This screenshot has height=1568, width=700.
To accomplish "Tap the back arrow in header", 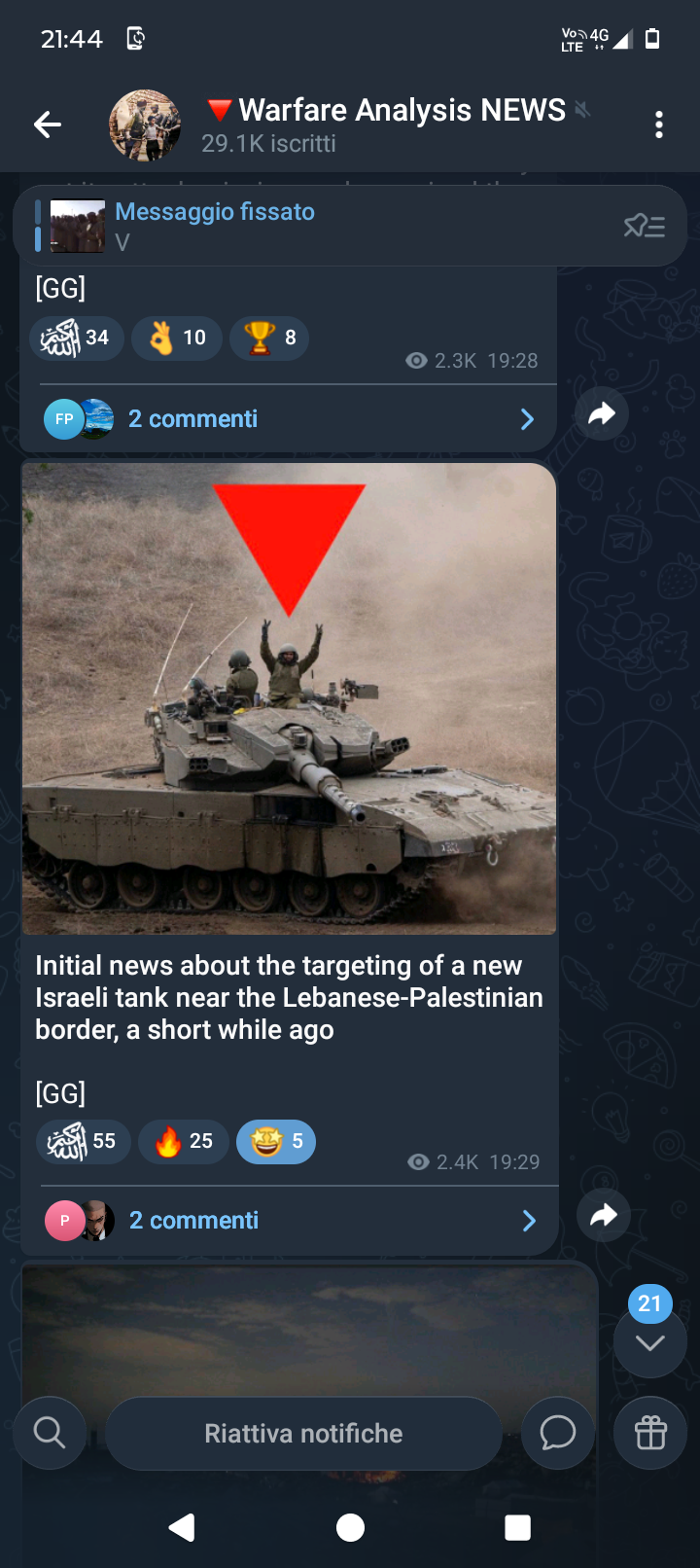I will pos(48,125).
